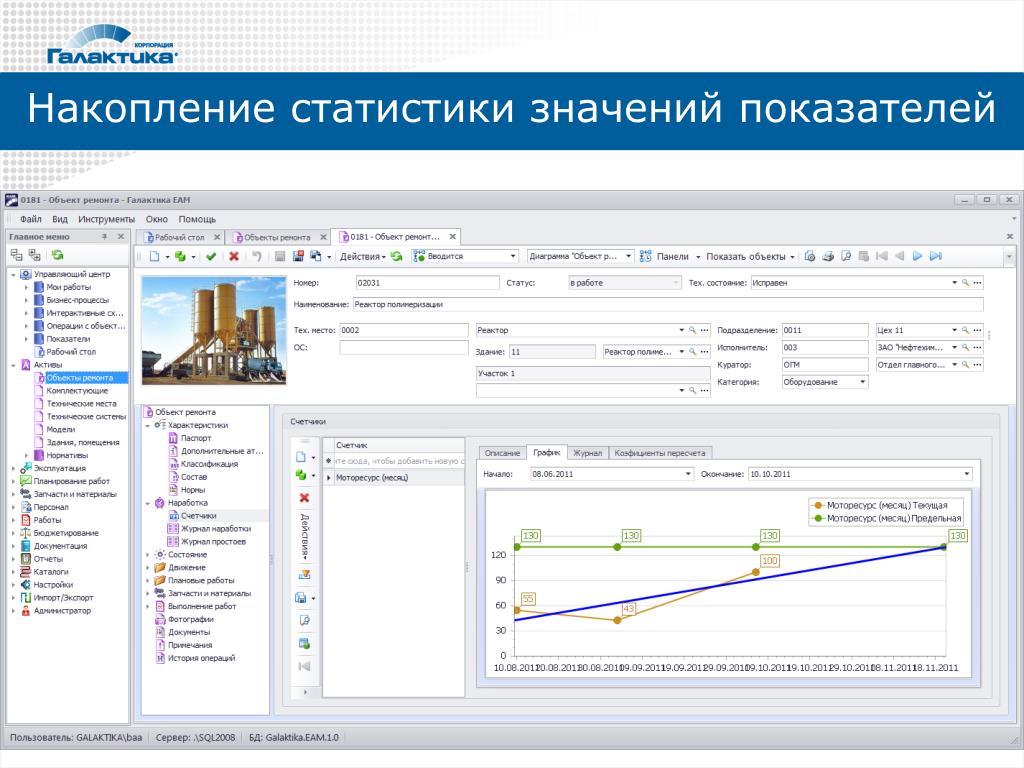
Task: Click the new counter icon in the Счетчики toolbar
Action: tap(301, 456)
